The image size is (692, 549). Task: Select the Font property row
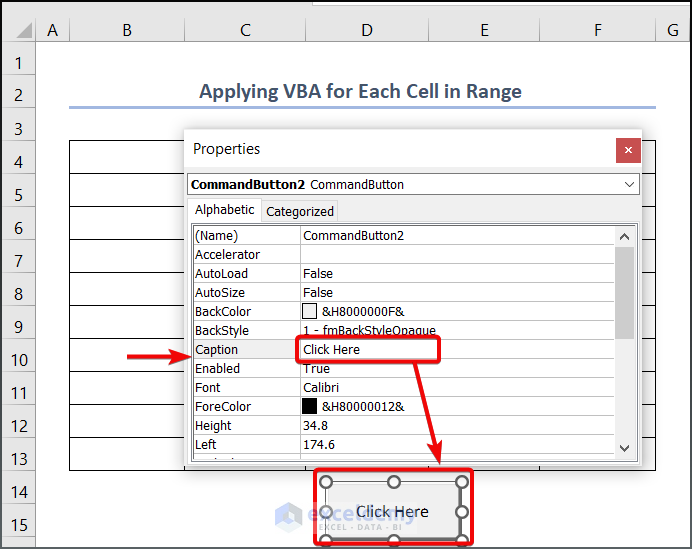246,388
